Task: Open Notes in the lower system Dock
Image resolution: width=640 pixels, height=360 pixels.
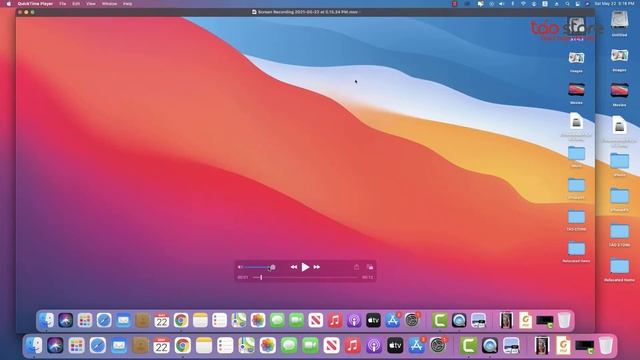Action: 204,346
